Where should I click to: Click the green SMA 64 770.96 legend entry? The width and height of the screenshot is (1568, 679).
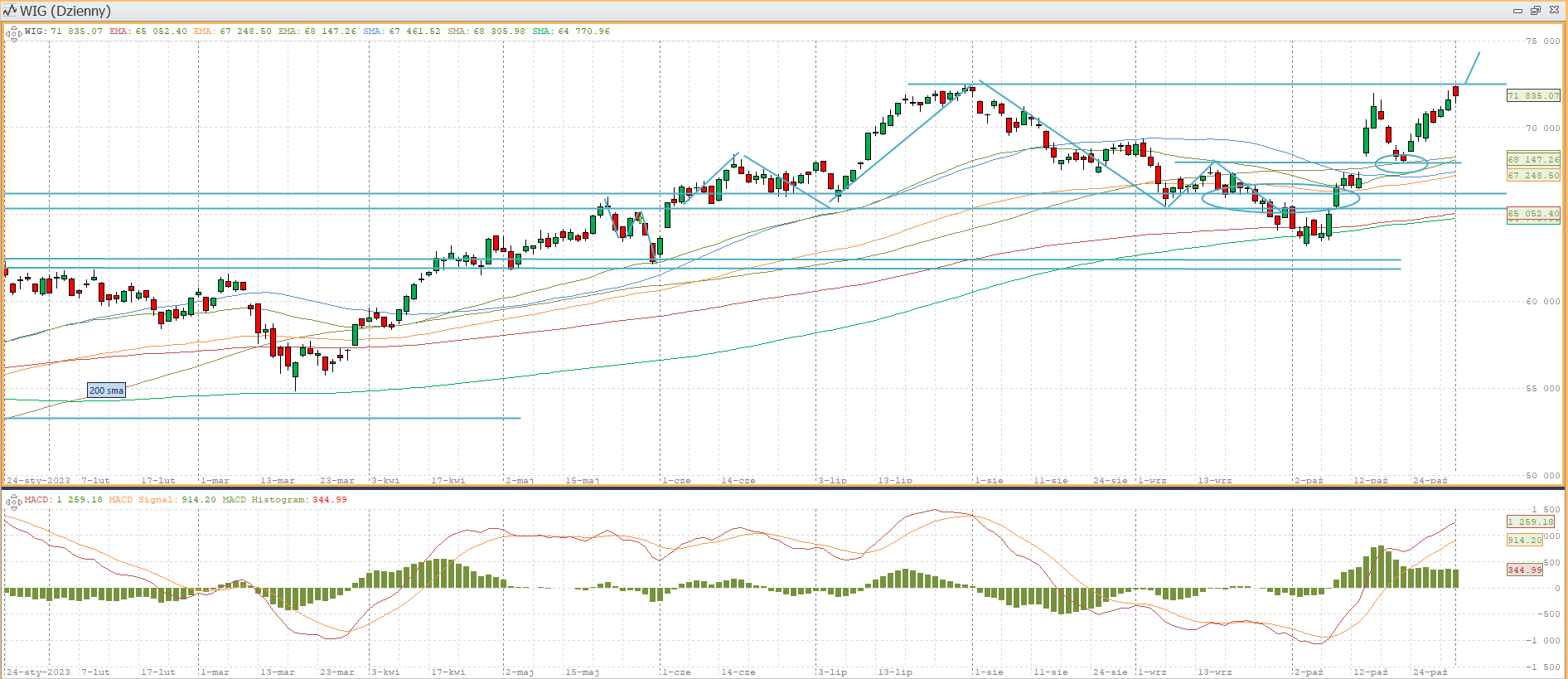click(x=570, y=32)
